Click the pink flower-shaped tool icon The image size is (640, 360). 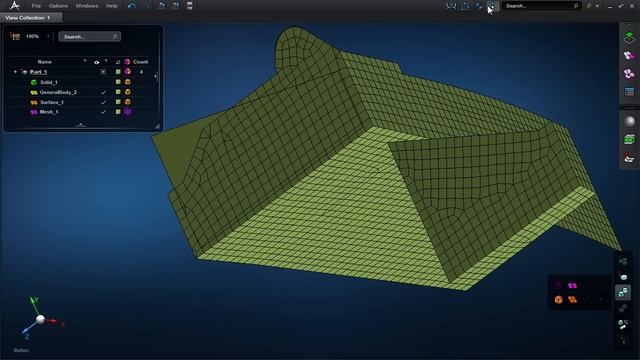click(629, 73)
